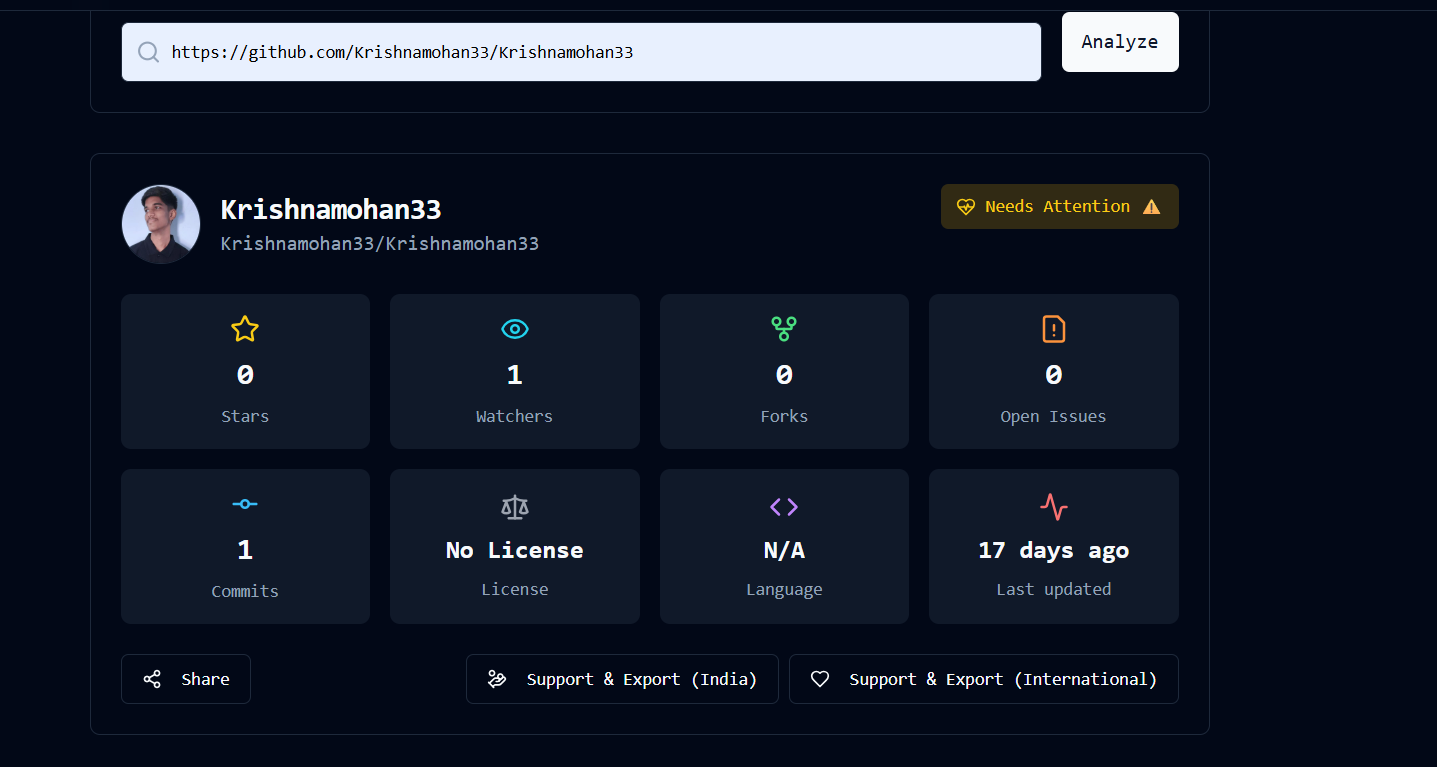Click the 17 days ago value
The height and width of the screenshot is (767, 1437).
coord(1054,551)
